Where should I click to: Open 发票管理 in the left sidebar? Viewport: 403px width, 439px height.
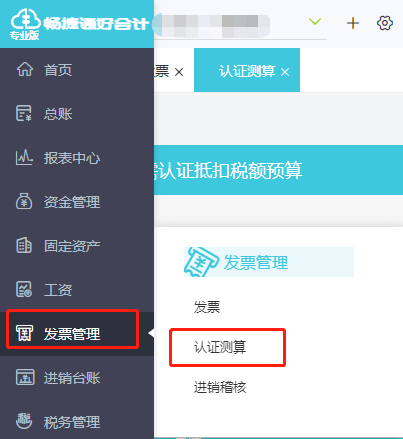72,334
